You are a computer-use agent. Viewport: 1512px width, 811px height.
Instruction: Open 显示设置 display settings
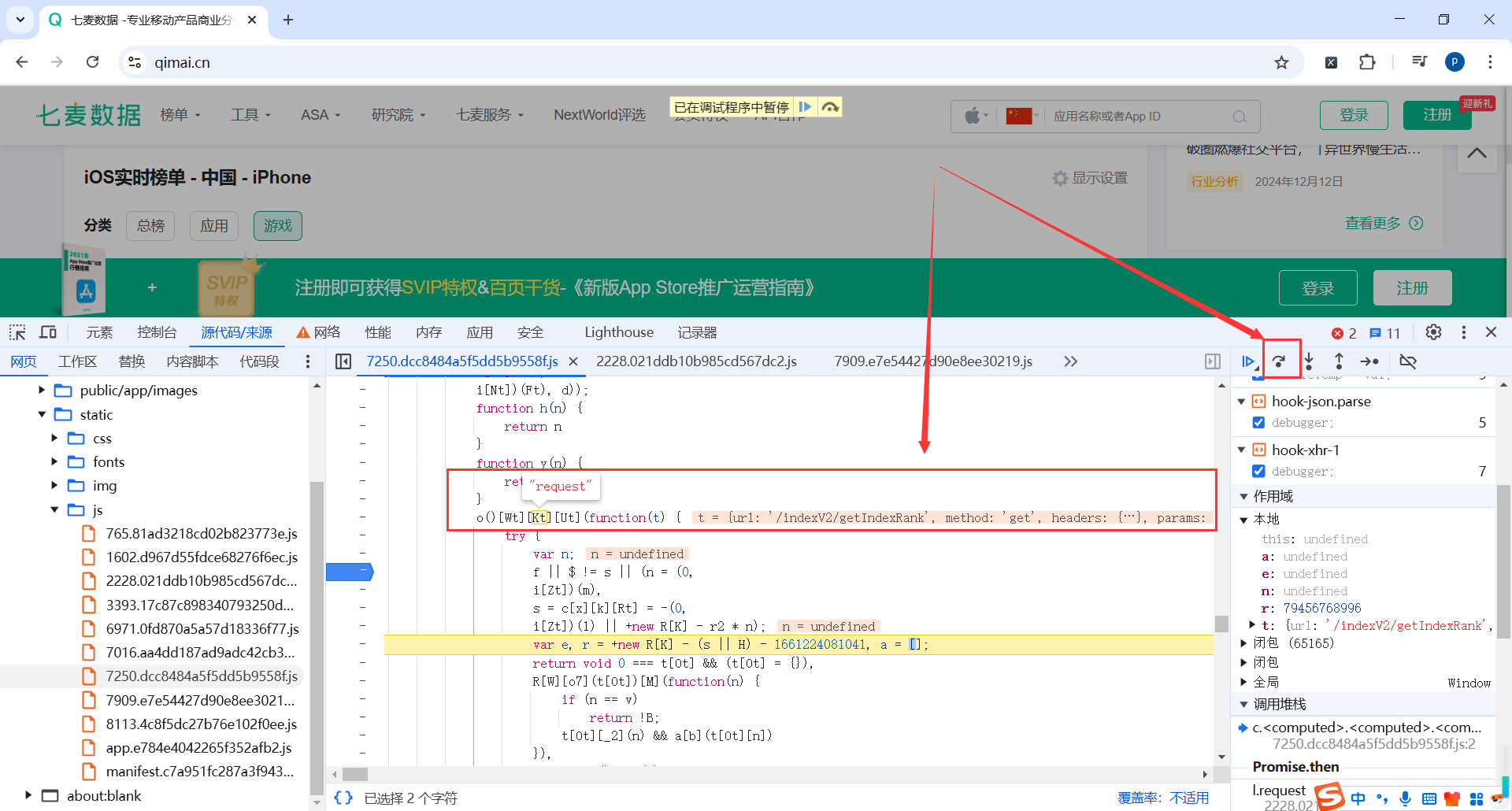(1091, 179)
